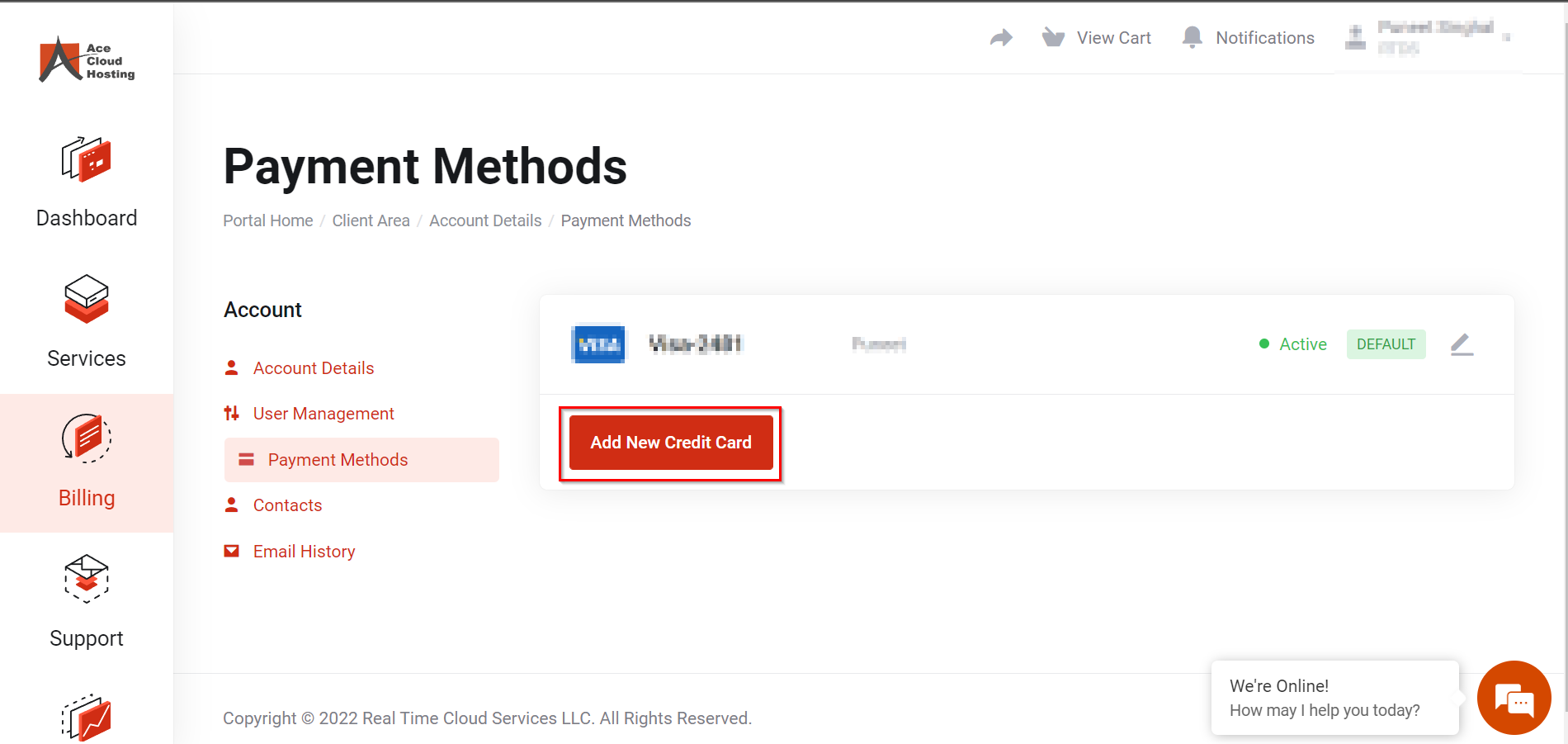1568x744 pixels.
Task: Open the Support sidebar icon
Action: 86,579
